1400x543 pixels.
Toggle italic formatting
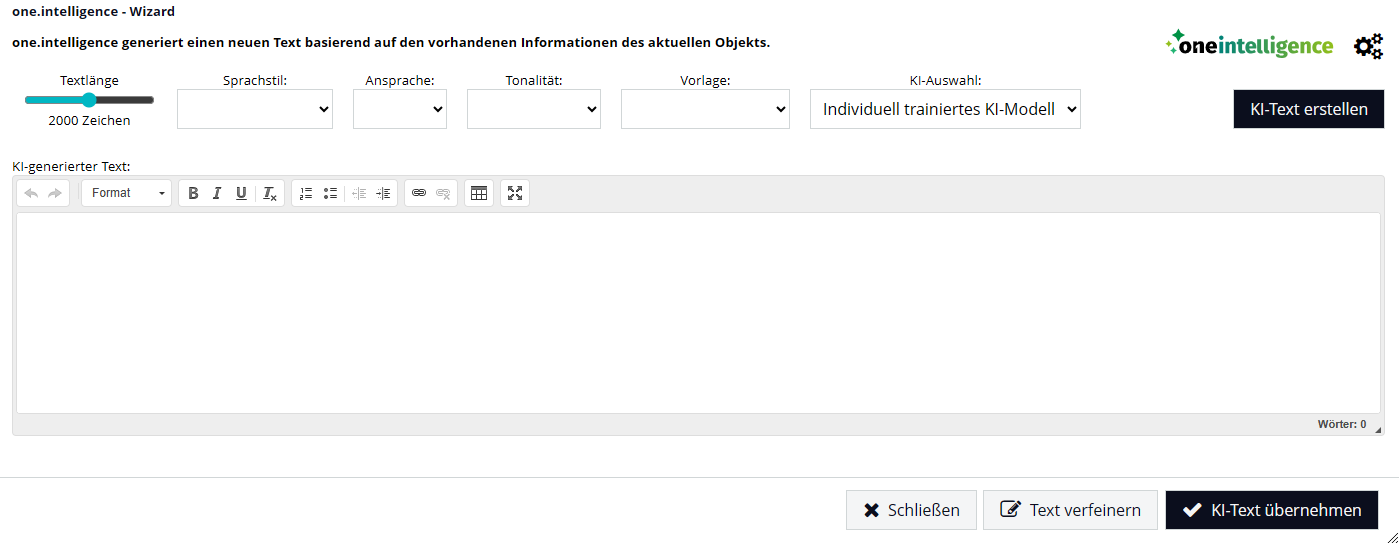point(217,193)
